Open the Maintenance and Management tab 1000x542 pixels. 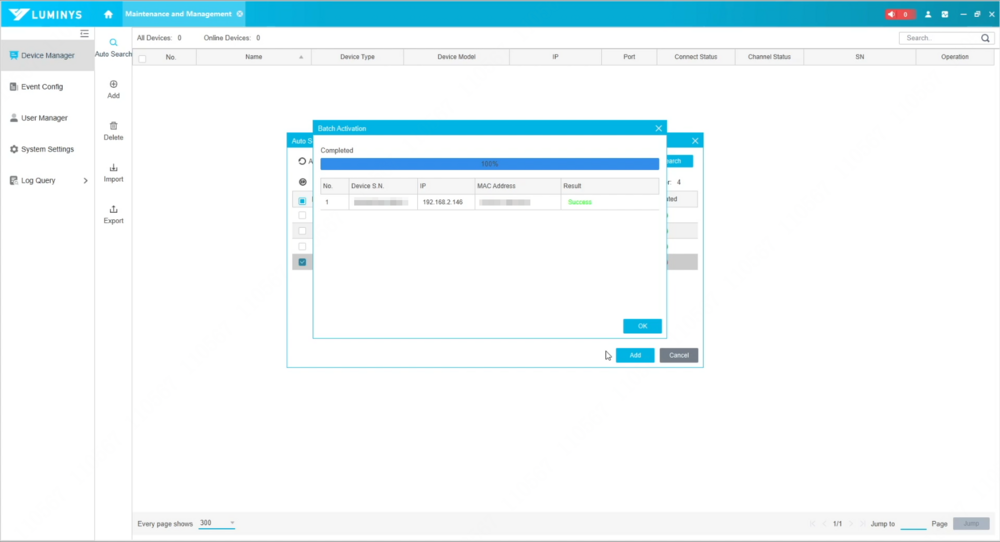coord(178,14)
